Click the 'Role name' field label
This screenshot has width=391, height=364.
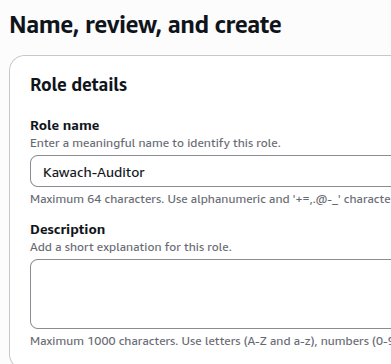coord(65,126)
